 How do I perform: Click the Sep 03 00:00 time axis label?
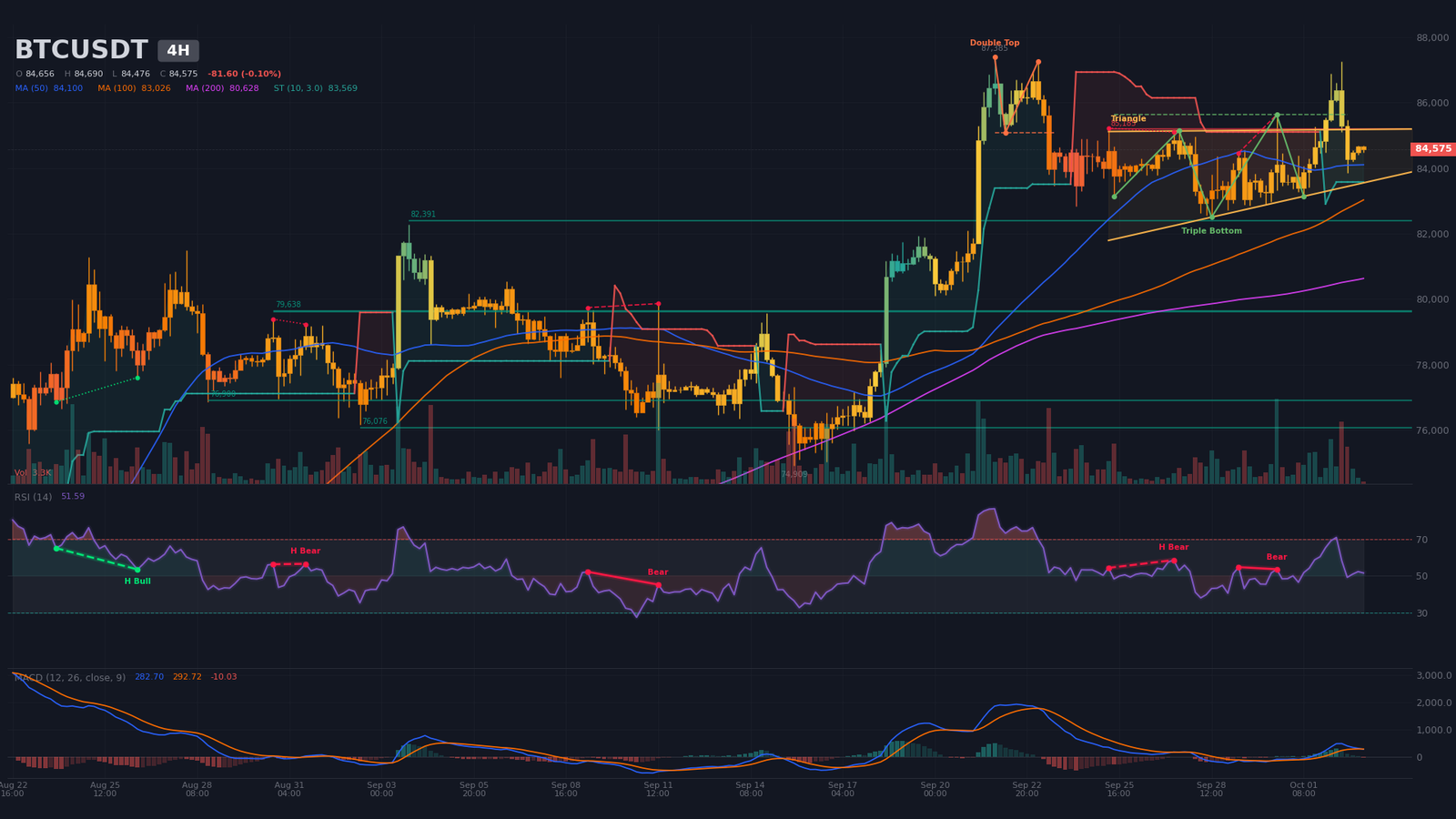381,789
